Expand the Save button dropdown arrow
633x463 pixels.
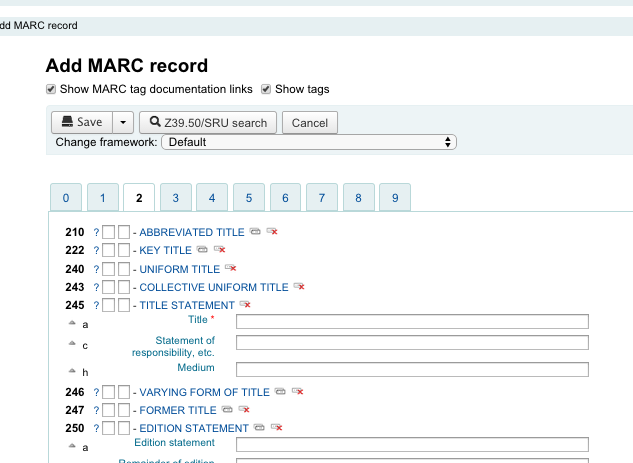[x=122, y=122]
